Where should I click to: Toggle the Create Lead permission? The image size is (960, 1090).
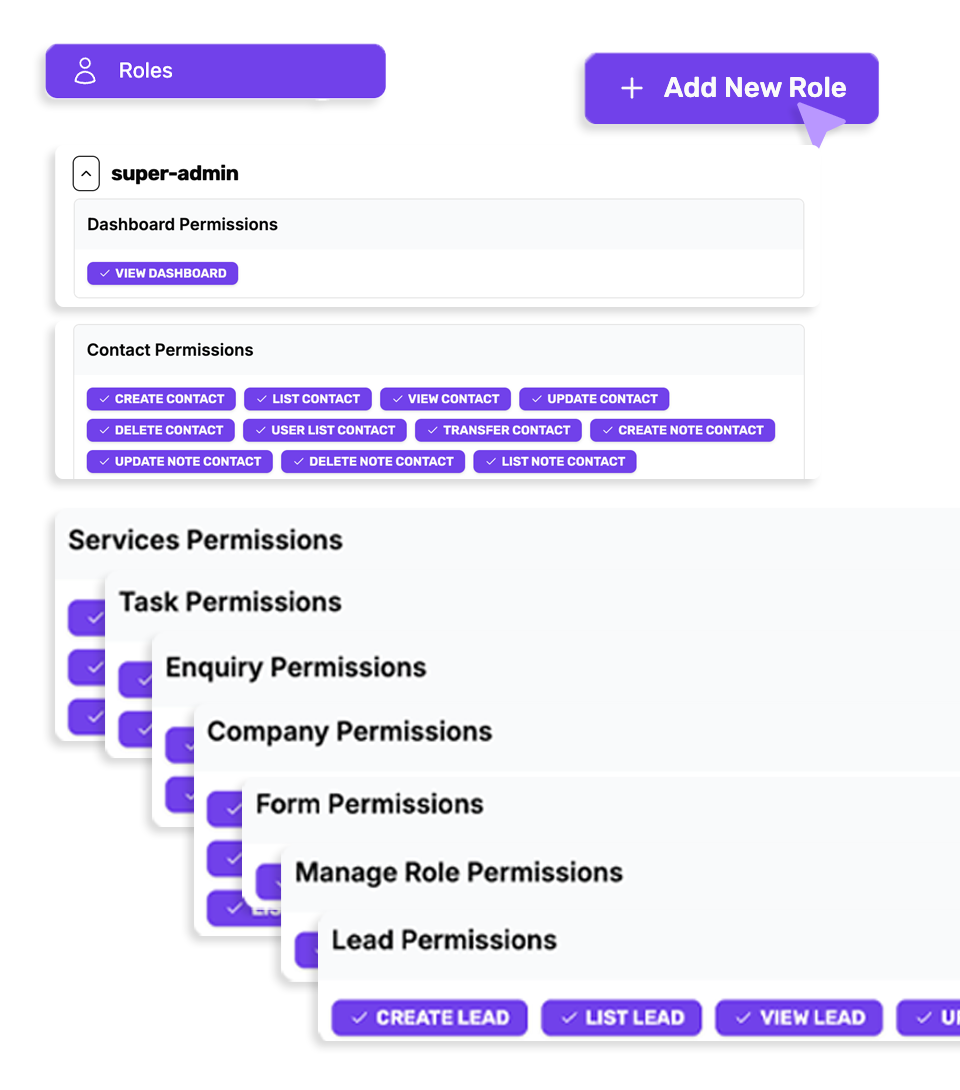430,1018
